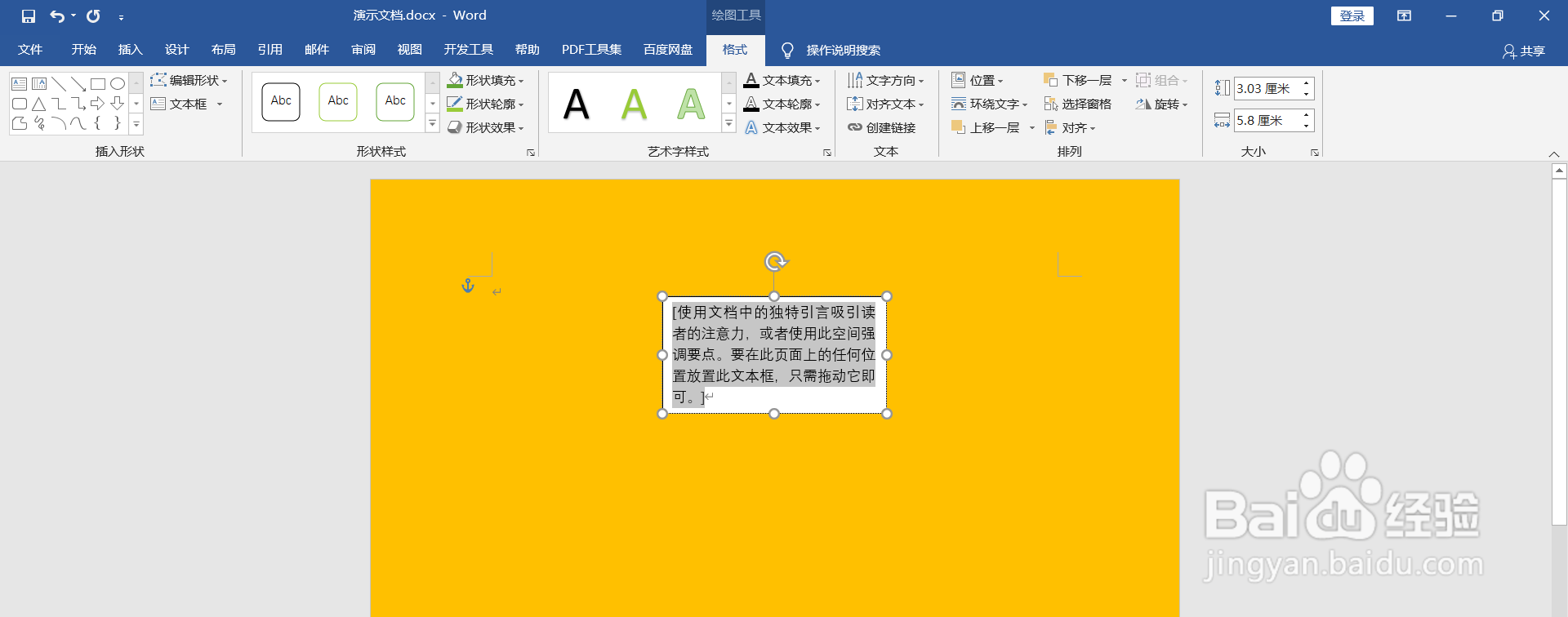Apply the green gradient A WordArt style
Screen dimensions: 1568x617
tap(691, 104)
